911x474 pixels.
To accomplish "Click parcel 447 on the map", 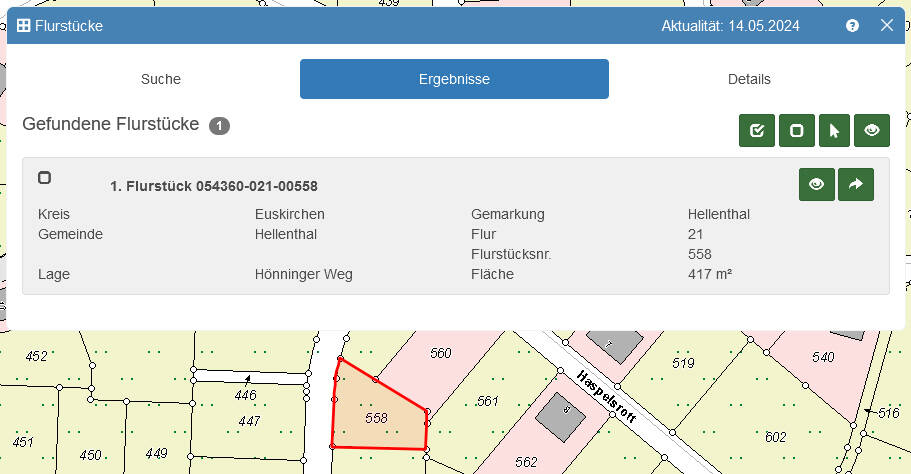I will (x=248, y=421).
